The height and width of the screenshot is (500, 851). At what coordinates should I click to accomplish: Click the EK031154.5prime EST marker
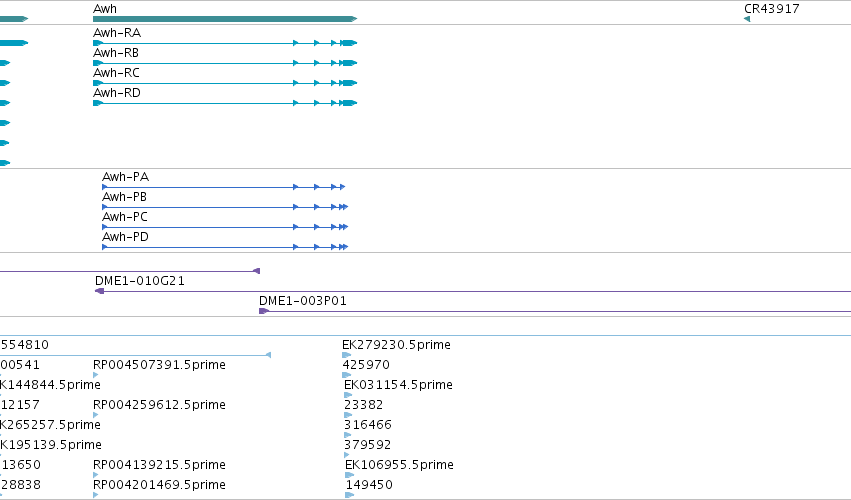(348, 395)
